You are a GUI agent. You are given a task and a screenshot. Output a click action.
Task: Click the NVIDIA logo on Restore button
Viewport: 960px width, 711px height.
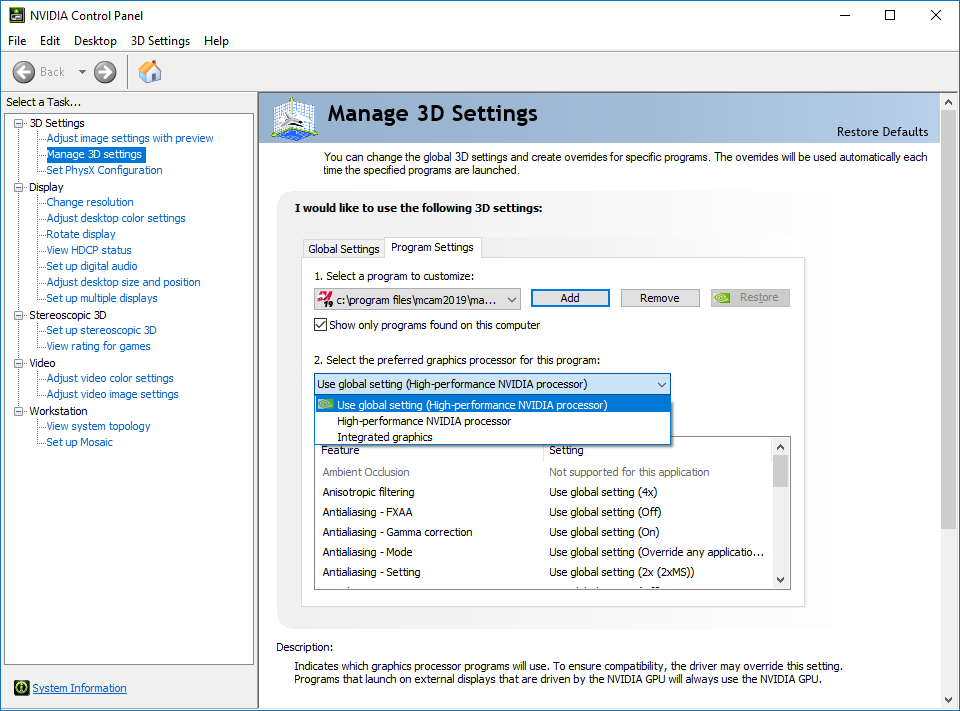pyautogui.click(x=722, y=298)
